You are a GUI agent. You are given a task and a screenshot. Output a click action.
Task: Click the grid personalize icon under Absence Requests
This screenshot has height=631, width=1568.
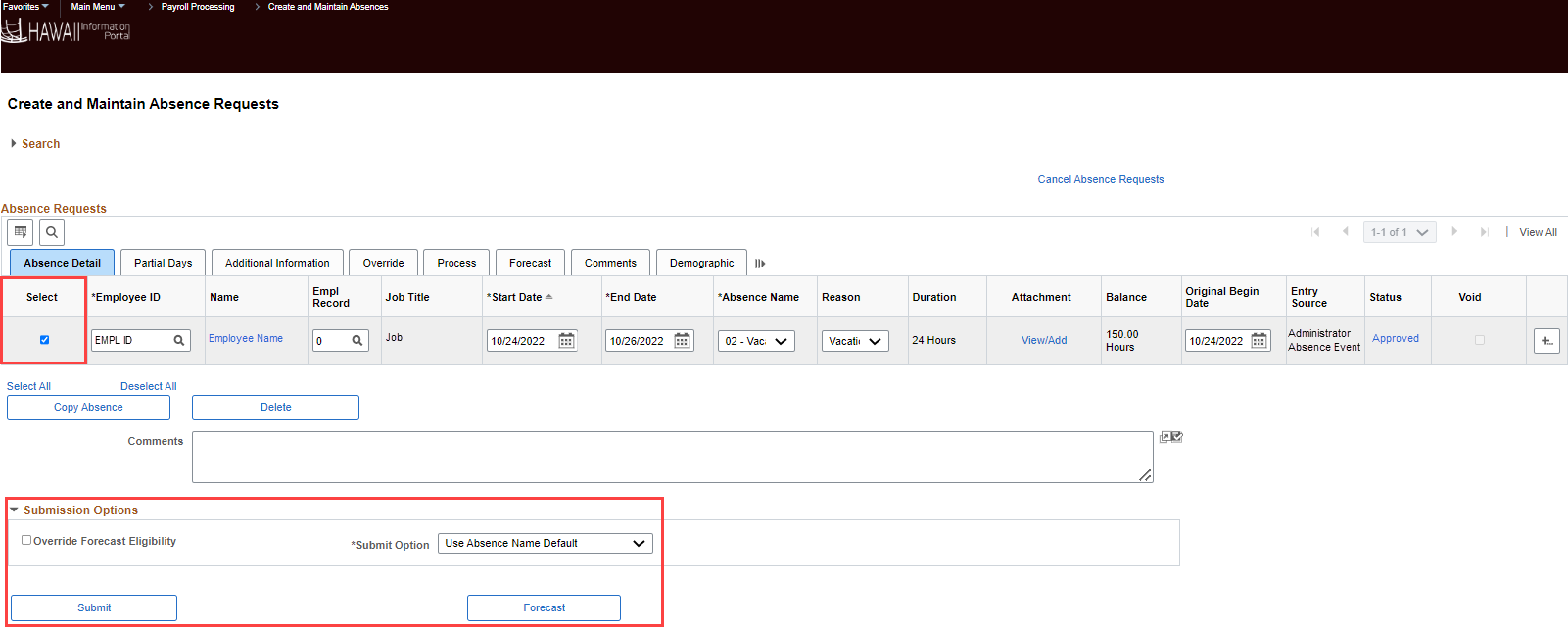pyautogui.click(x=21, y=232)
